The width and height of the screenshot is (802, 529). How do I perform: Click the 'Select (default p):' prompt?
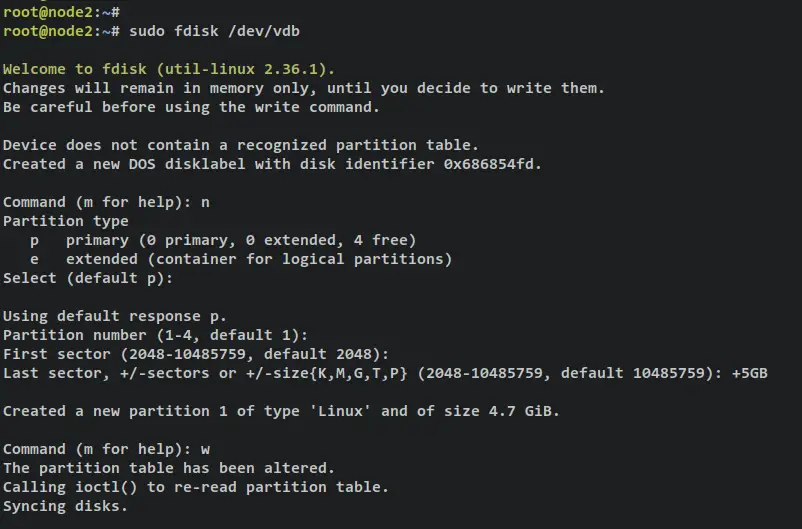88,278
